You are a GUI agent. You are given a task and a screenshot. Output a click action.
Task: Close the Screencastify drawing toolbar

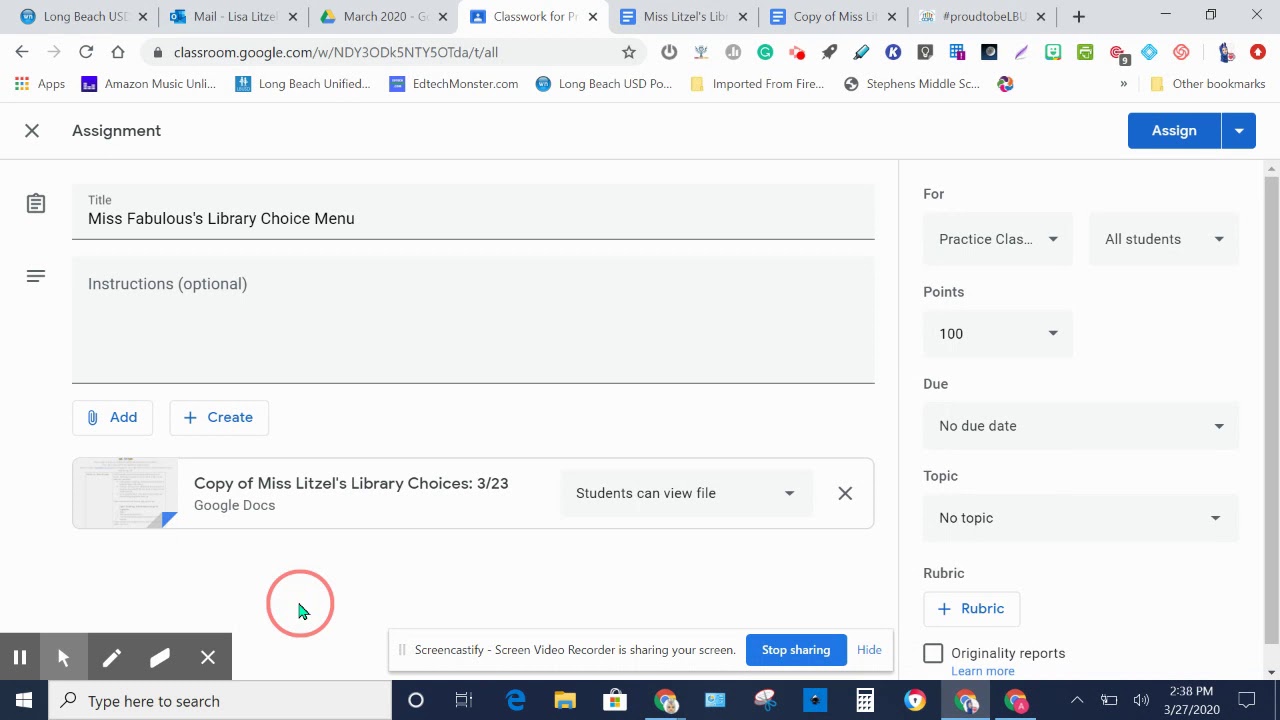pyautogui.click(x=208, y=657)
